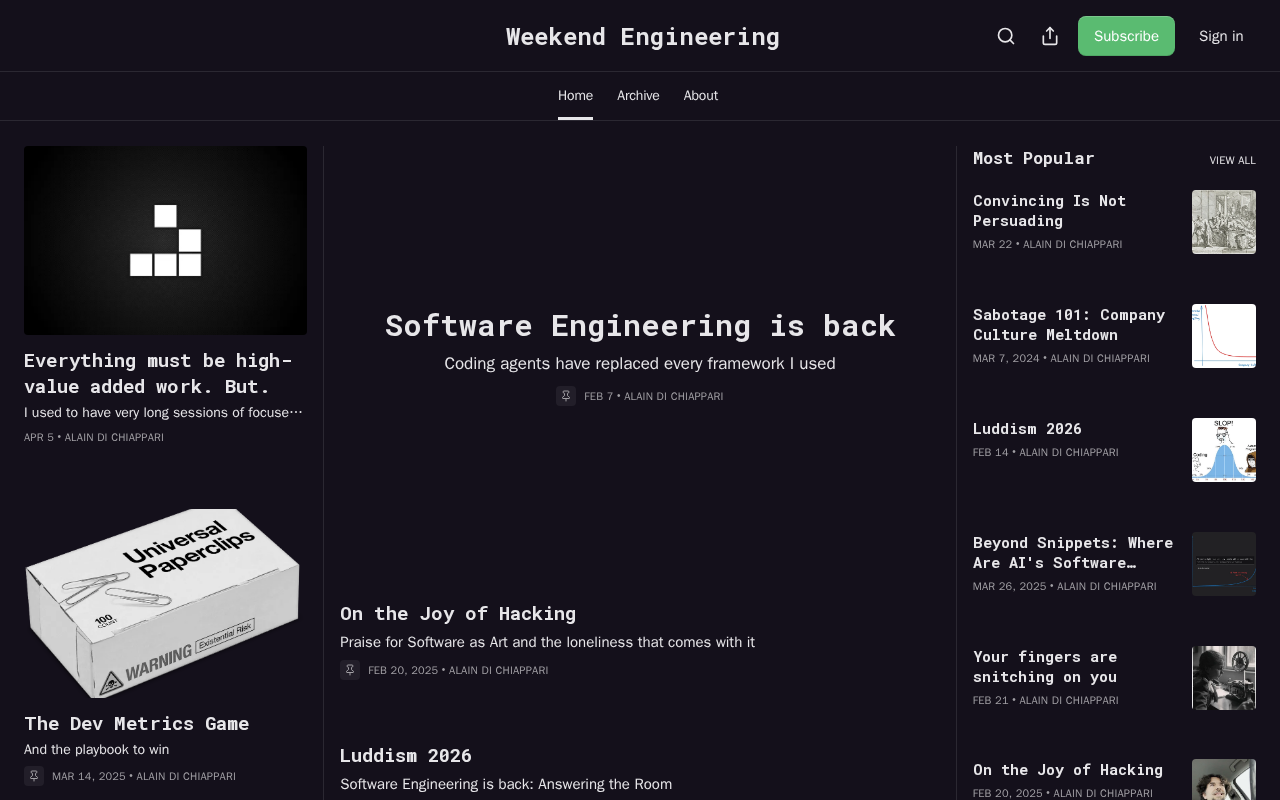The height and width of the screenshot is (800, 1280).
Task: Open the Tetris-blocks article cover image
Action: [x=166, y=240]
